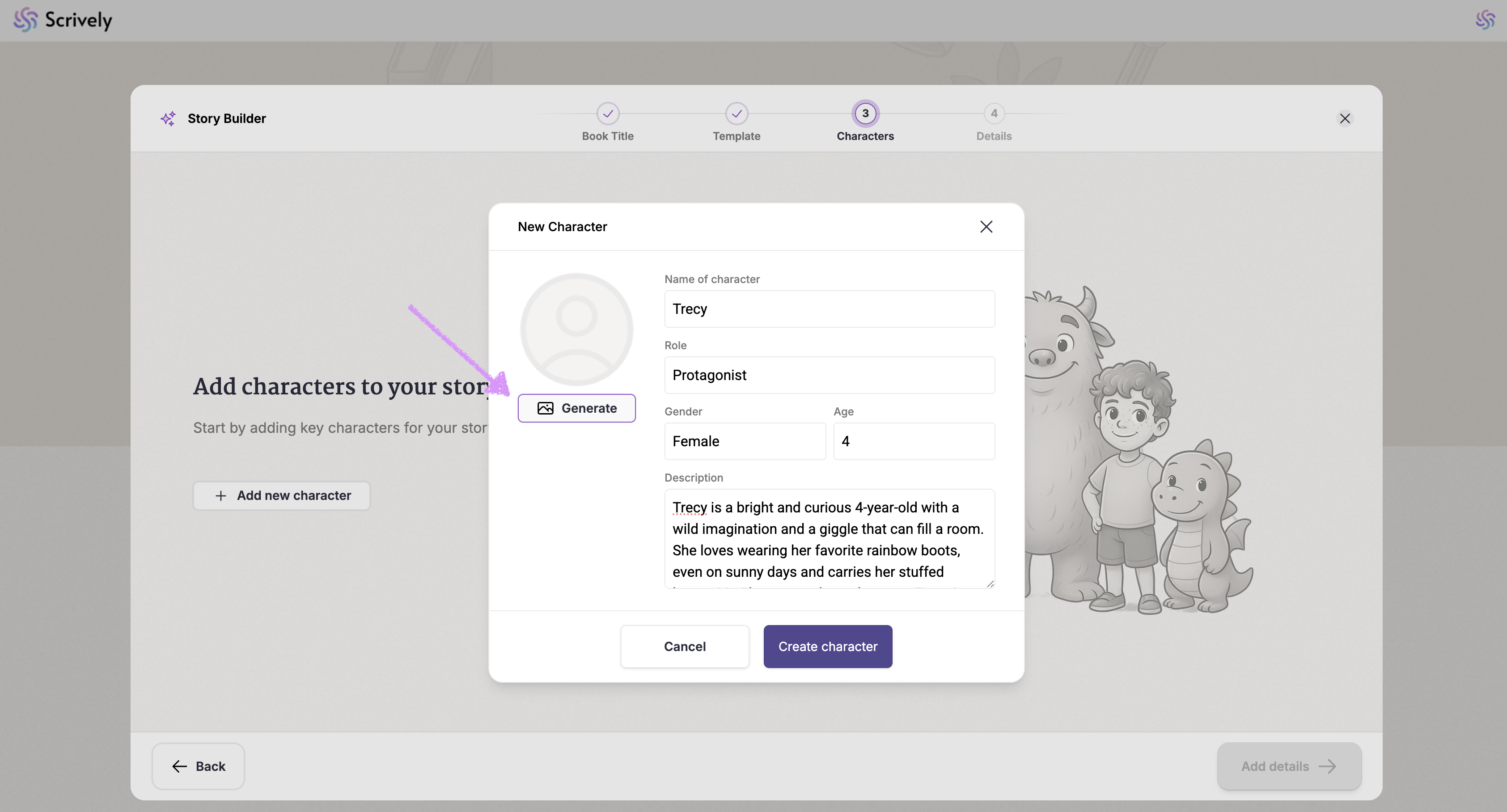Viewport: 1507px width, 812px height.
Task: Open the Gender field showing Female
Action: tap(745, 441)
